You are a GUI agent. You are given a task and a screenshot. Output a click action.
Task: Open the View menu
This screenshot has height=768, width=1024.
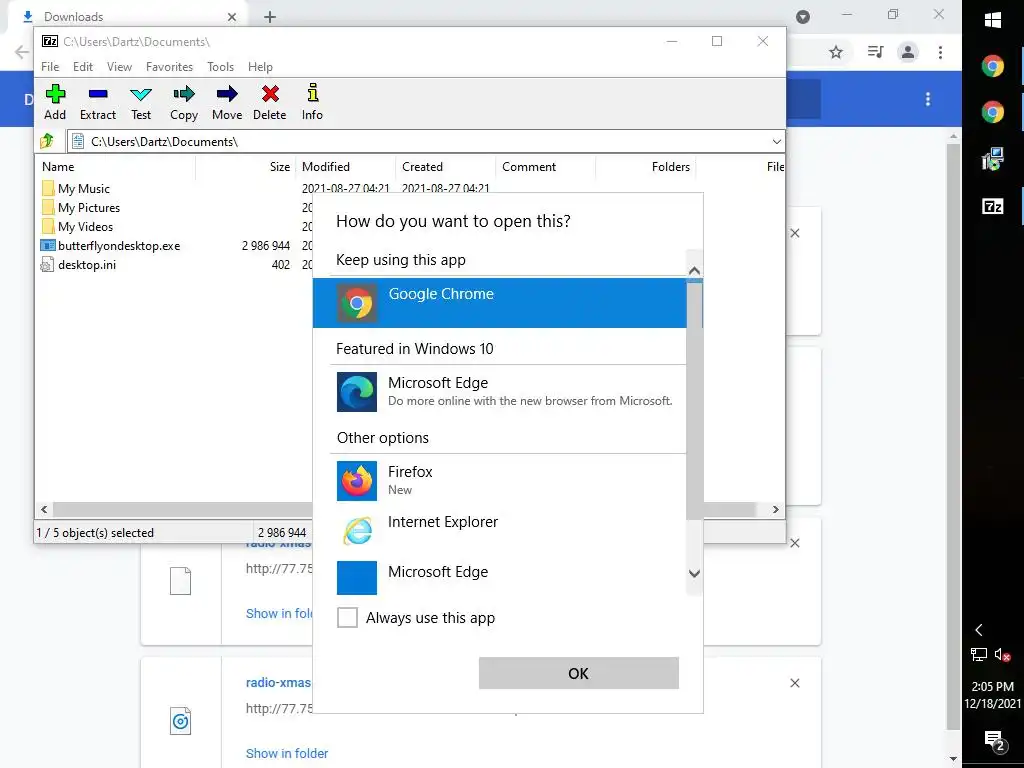(120, 67)
